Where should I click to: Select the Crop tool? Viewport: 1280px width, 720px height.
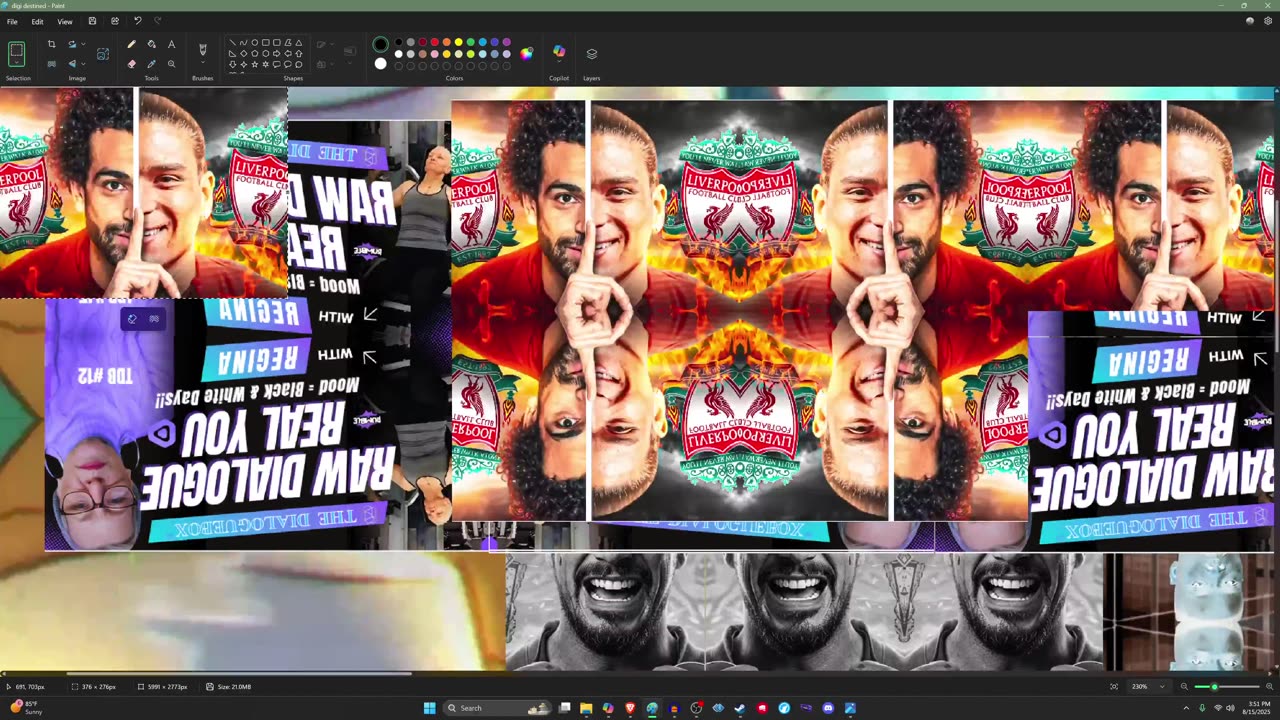[51, 44]
